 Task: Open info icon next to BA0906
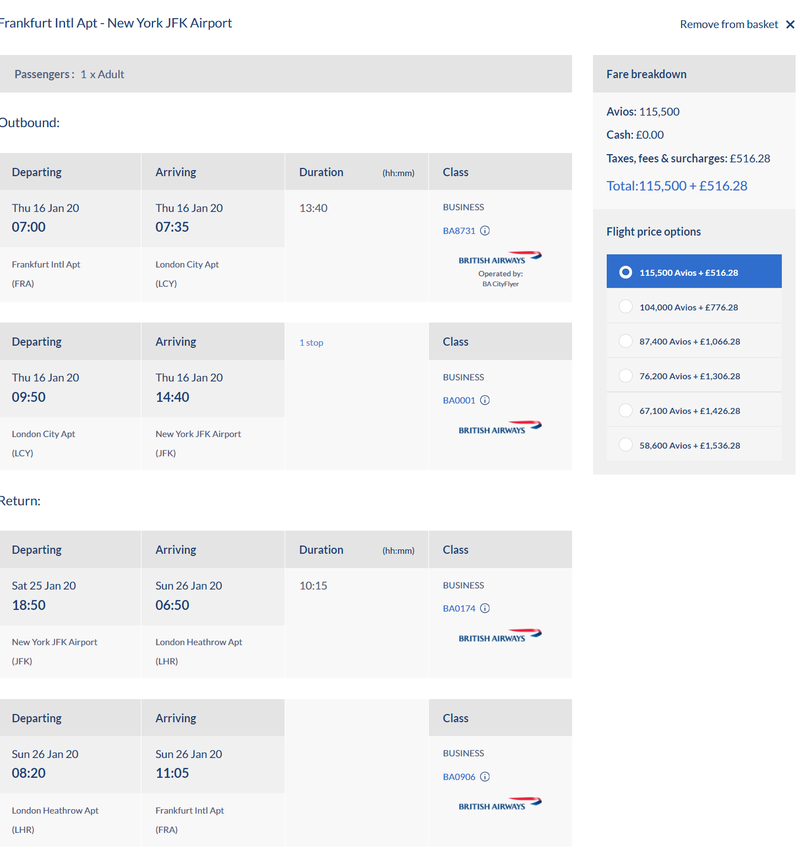(485, 777)
